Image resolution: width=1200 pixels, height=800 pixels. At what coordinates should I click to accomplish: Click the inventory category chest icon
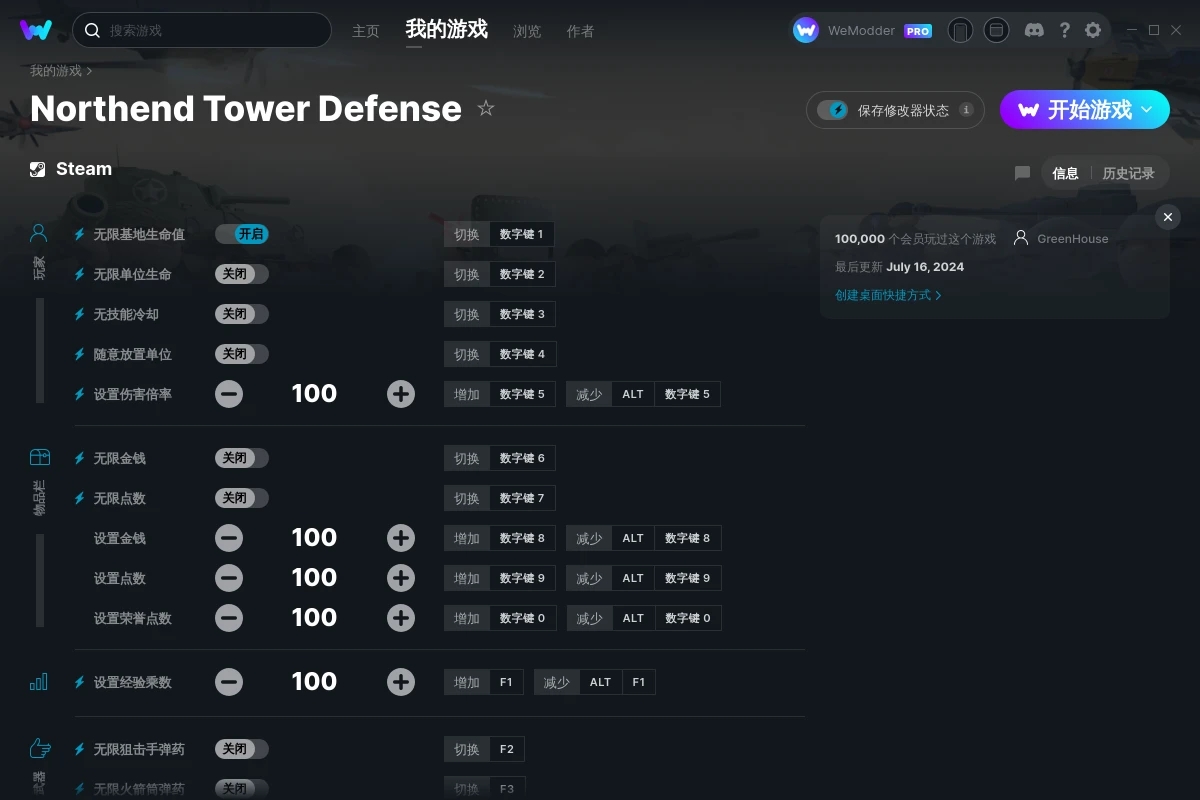(x=39, y=457)
